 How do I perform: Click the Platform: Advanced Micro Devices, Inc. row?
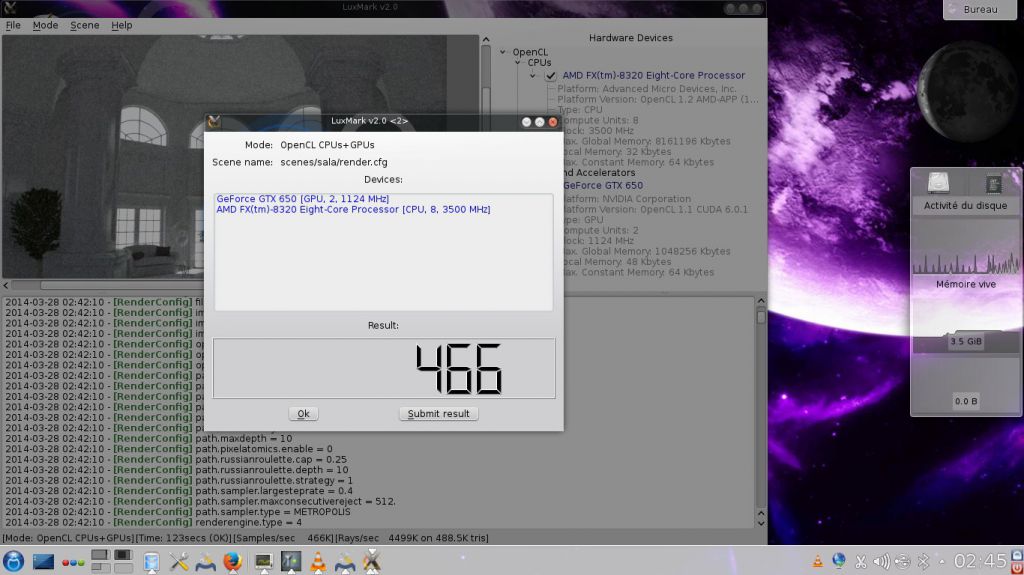[647, 89]
